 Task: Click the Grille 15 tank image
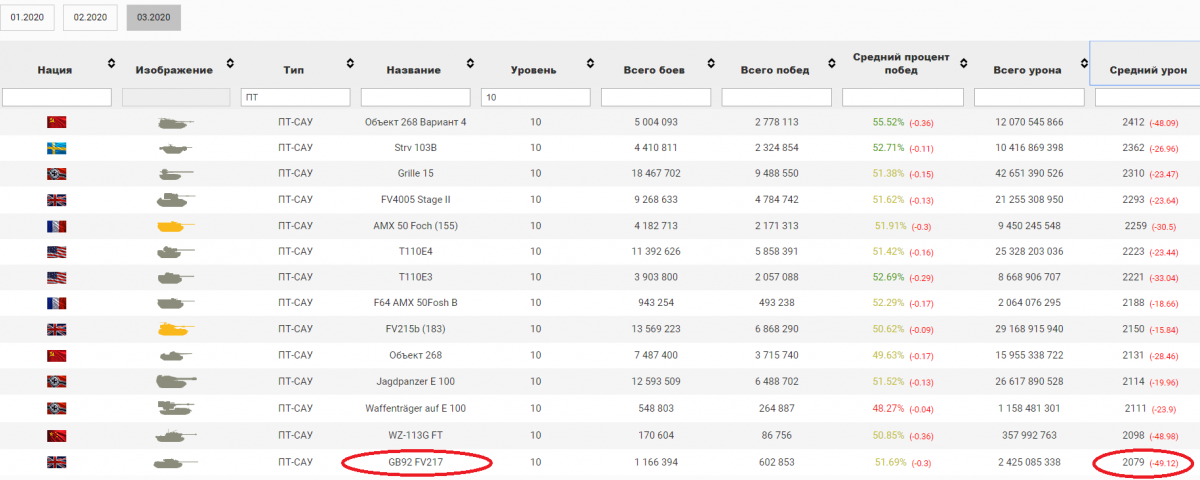[174, 174]
